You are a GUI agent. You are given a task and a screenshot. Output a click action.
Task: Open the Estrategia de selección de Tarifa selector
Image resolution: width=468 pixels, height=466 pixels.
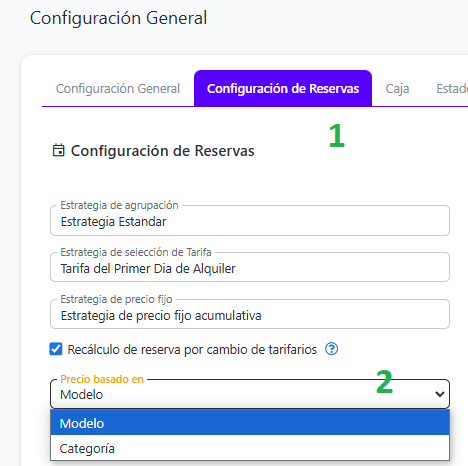pyautogui.click(x=250, y=267)
